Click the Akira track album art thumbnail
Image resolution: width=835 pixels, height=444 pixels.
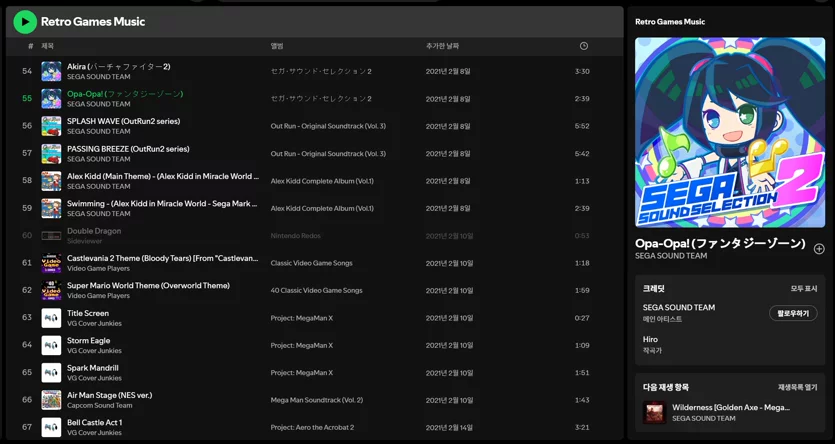tap(51, 71)
